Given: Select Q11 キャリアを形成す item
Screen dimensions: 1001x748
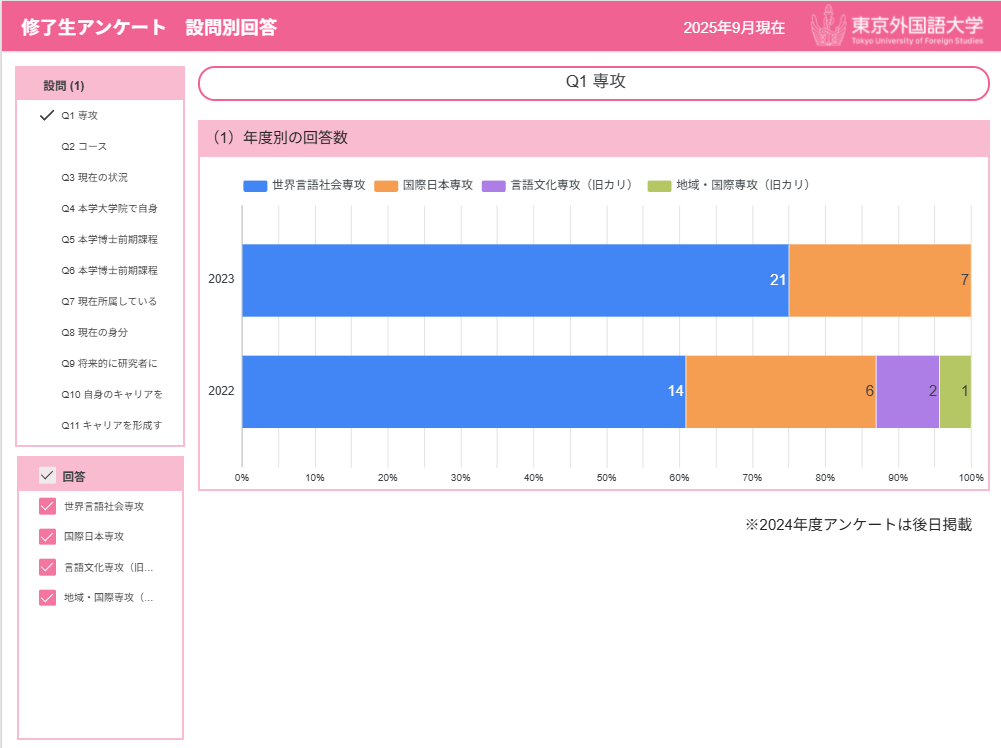Looking at the screenshot, I should pyautogui.click(x=110, y=425).
